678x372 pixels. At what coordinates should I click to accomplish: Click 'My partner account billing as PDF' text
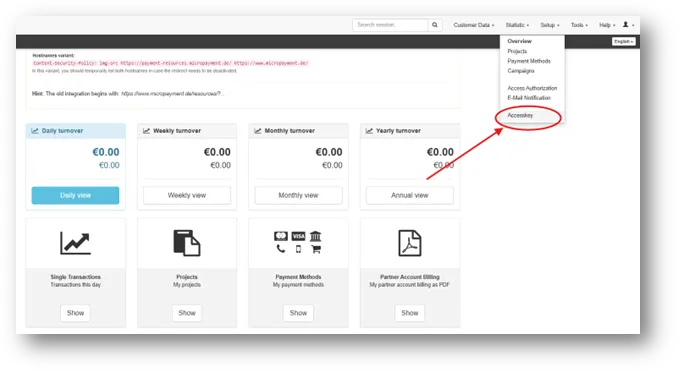coord(409,285)
